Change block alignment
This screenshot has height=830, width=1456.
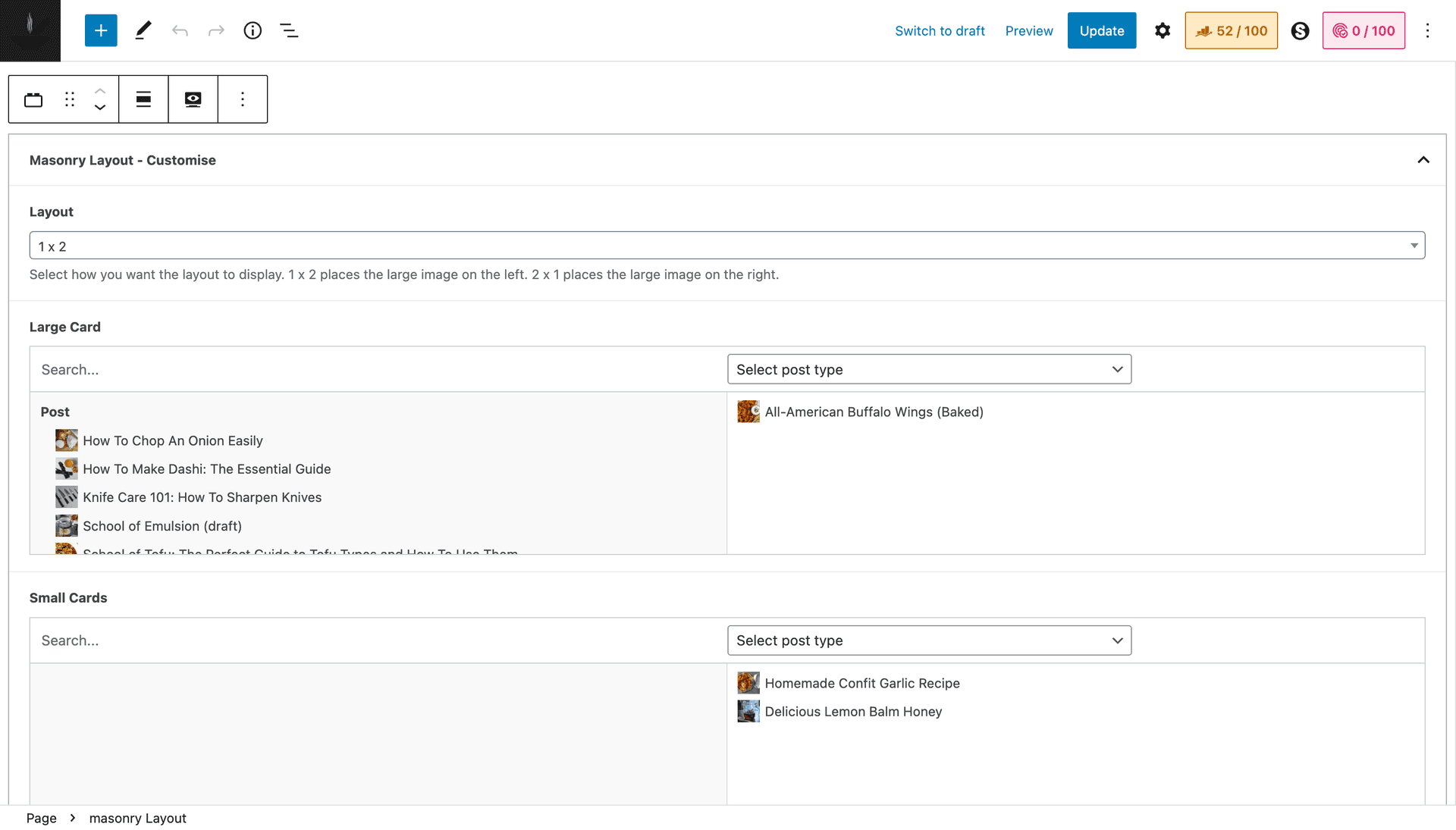click(x=143, y=99)
